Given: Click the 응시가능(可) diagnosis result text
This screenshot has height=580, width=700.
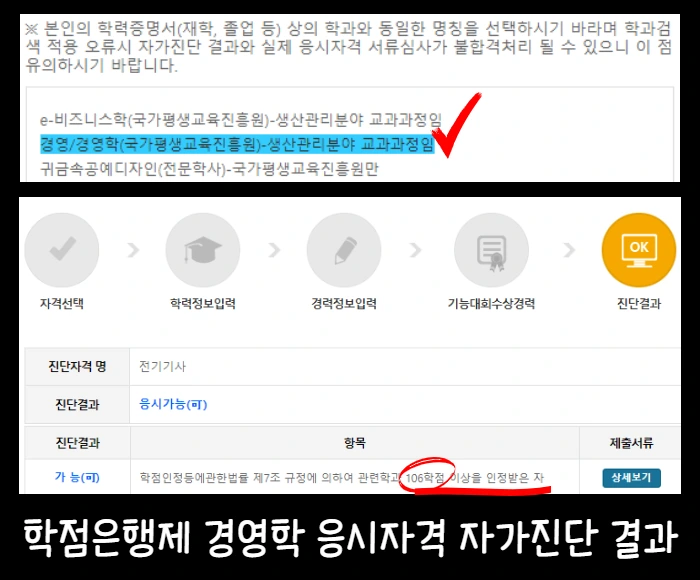Looking at the screenshot, I should click(173, 405).
